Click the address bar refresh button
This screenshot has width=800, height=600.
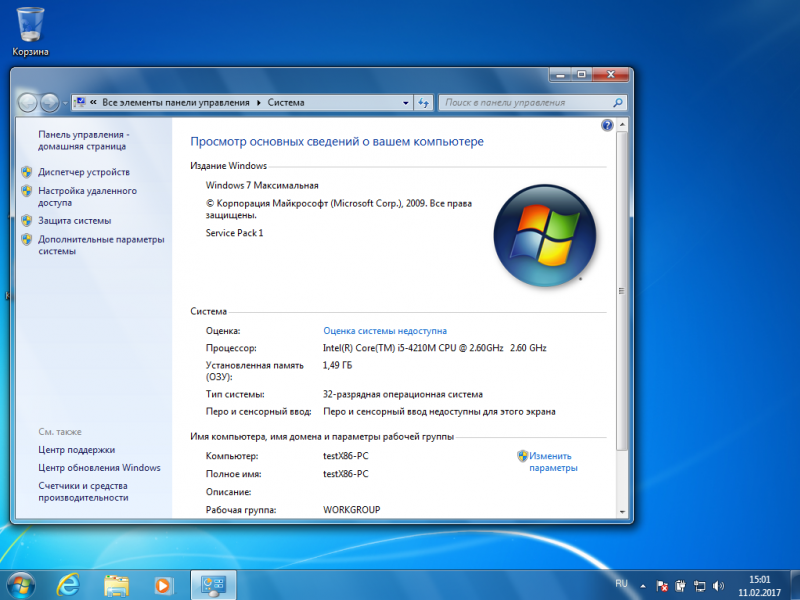pos(423,103)
